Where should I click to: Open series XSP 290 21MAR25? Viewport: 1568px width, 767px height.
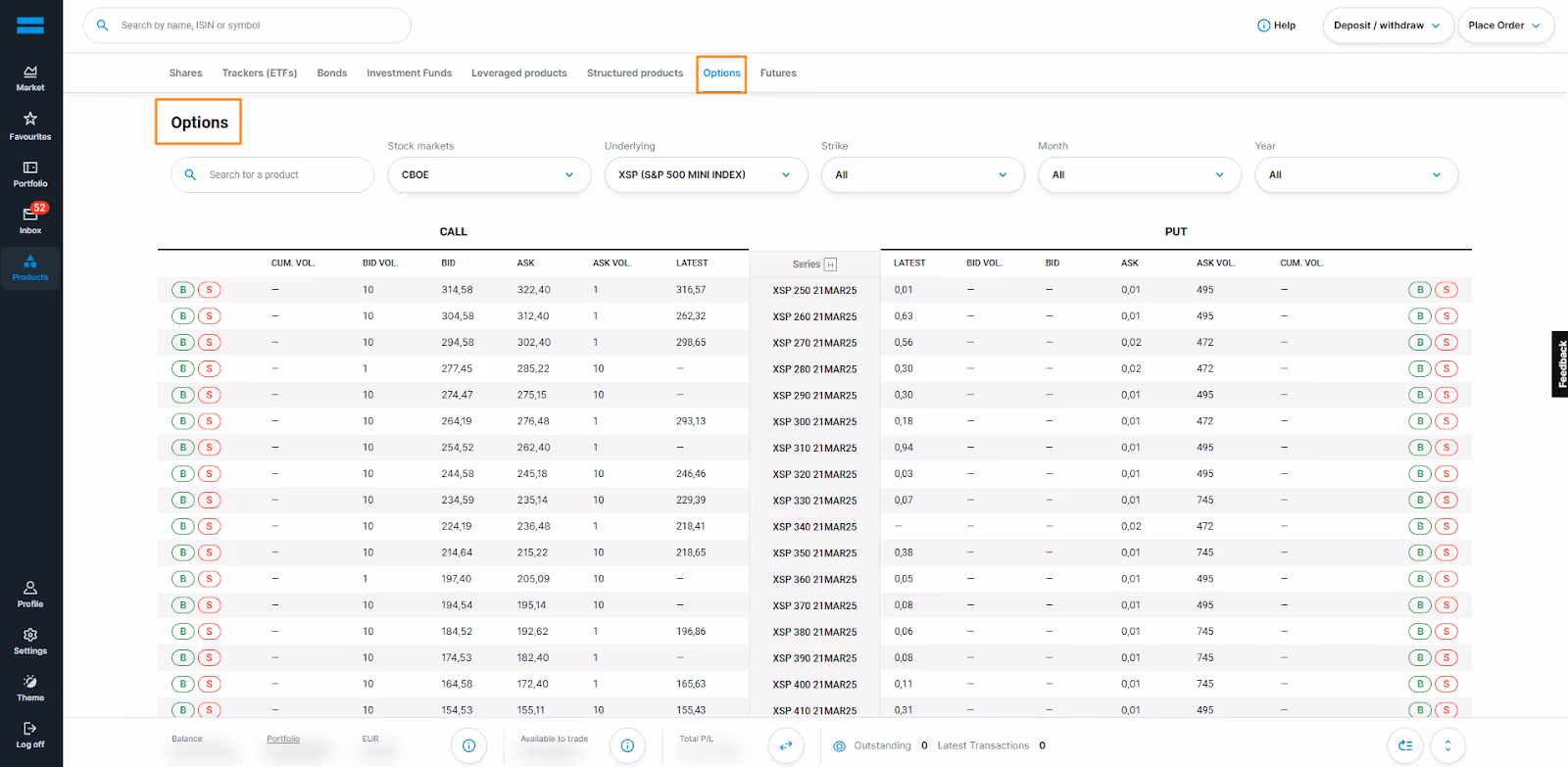pyautogui.click(x=814, y=396)
